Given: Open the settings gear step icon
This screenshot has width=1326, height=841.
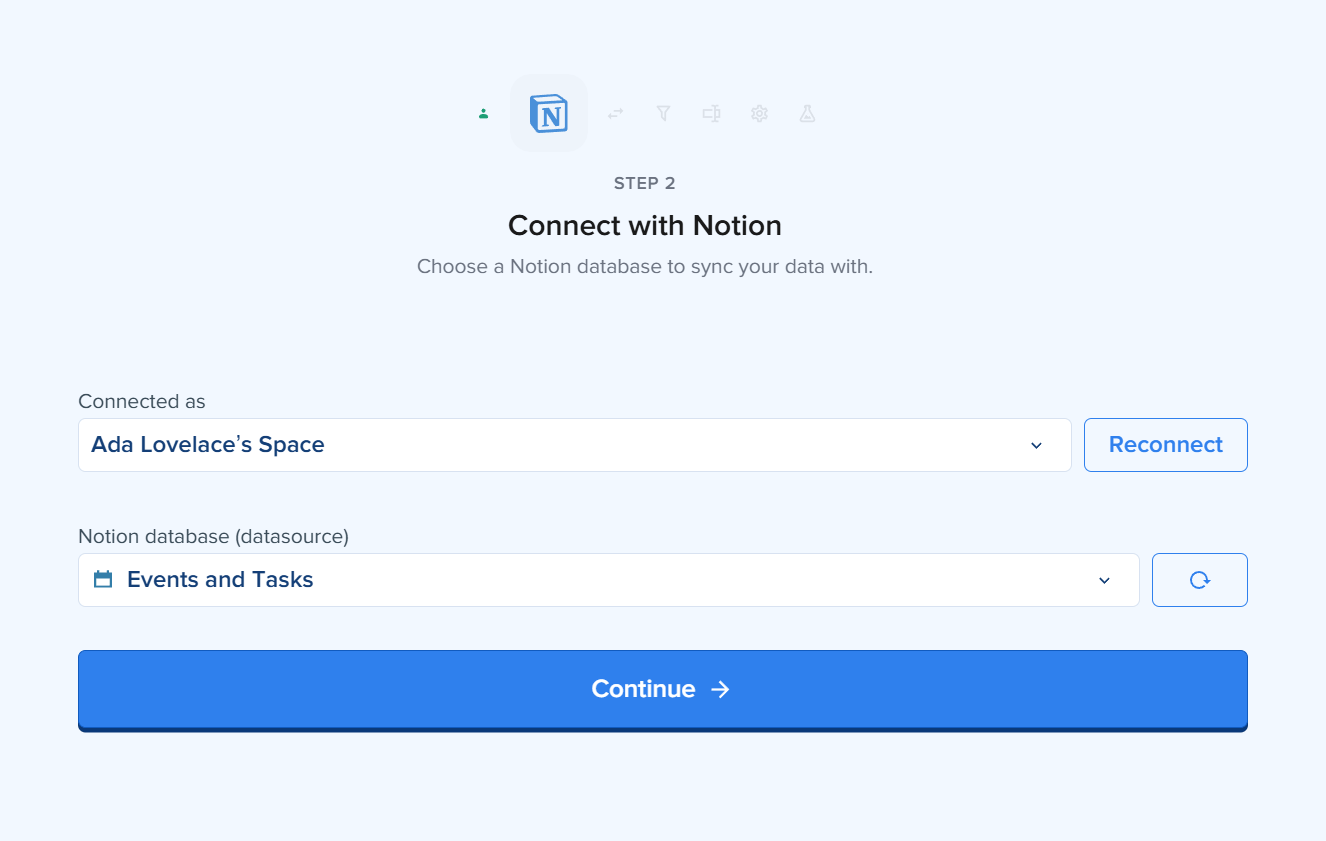Looking at the screenshot, I should coord(759,114).
